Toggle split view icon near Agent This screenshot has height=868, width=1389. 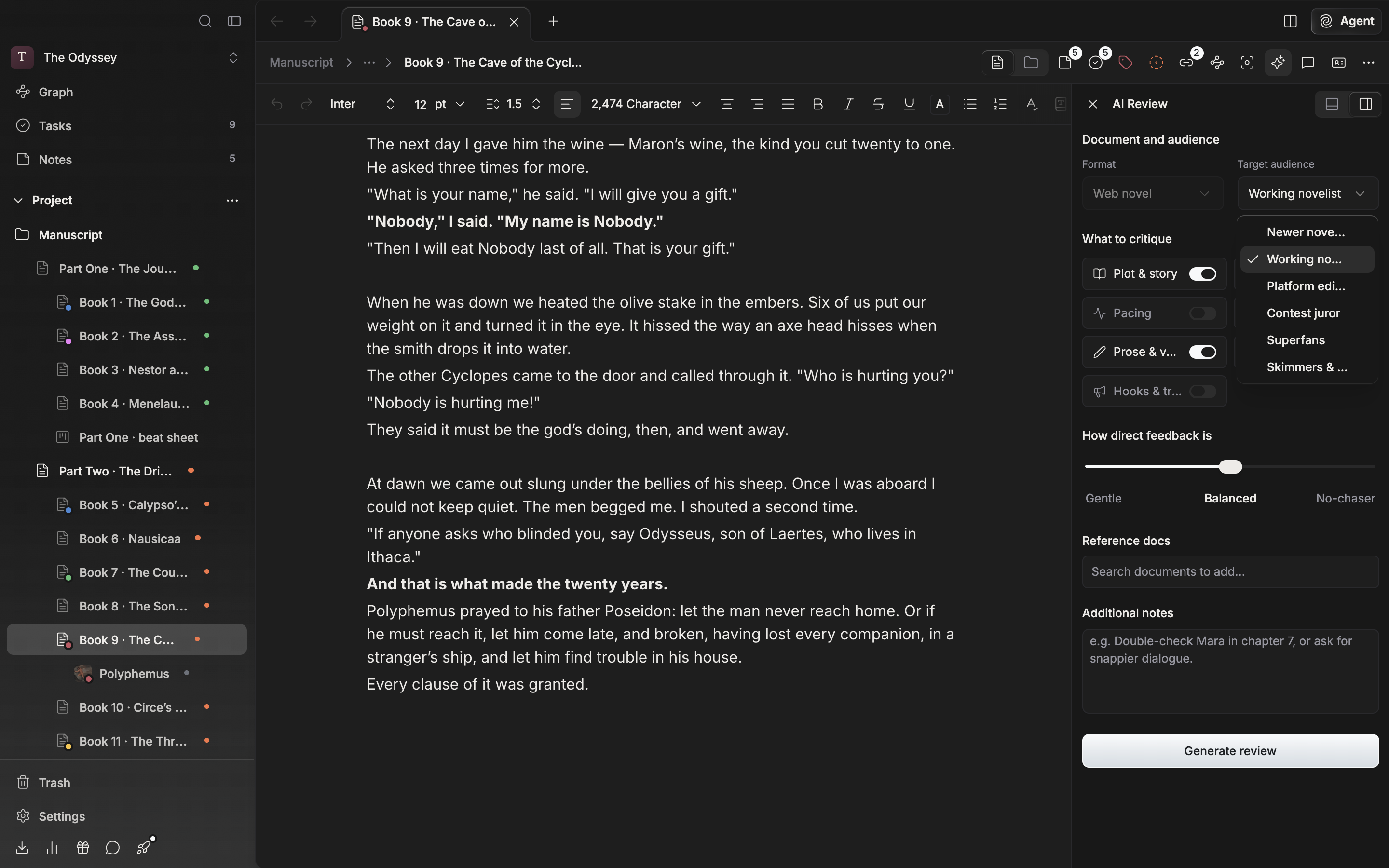point(1290,21)
